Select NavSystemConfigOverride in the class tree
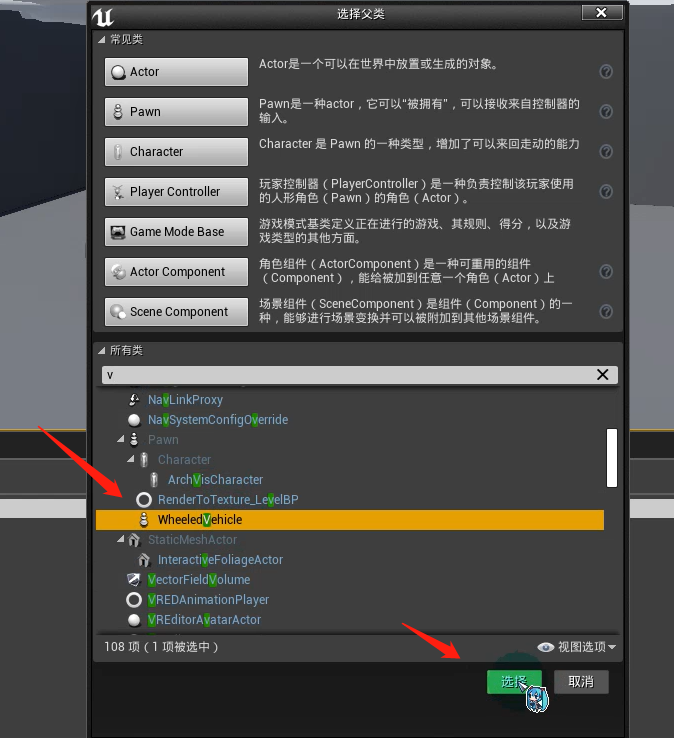The height and width of the screenshot is (738, 674). [x=218, y=419]
